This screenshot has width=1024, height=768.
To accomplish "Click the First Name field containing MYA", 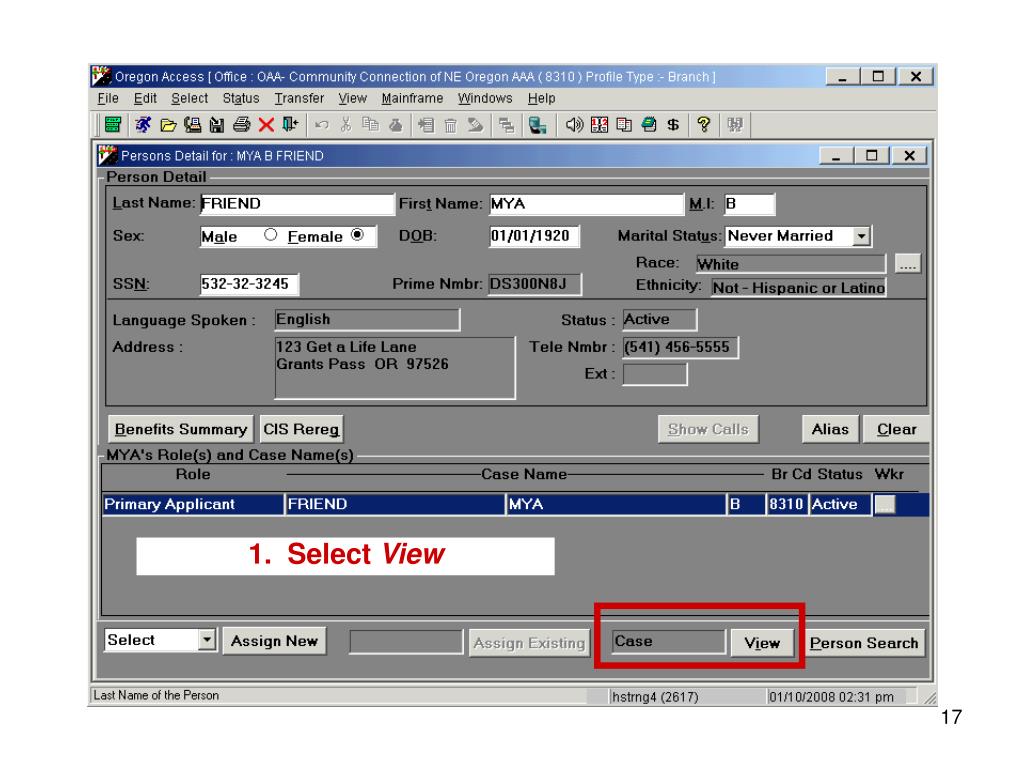I will click(586, 204).
